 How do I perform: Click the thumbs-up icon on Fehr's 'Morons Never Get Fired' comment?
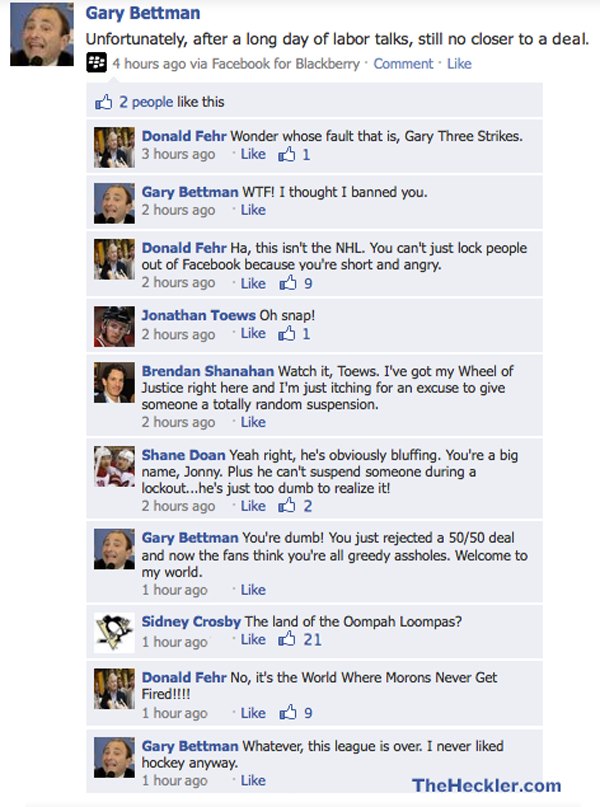coord(288,712)
